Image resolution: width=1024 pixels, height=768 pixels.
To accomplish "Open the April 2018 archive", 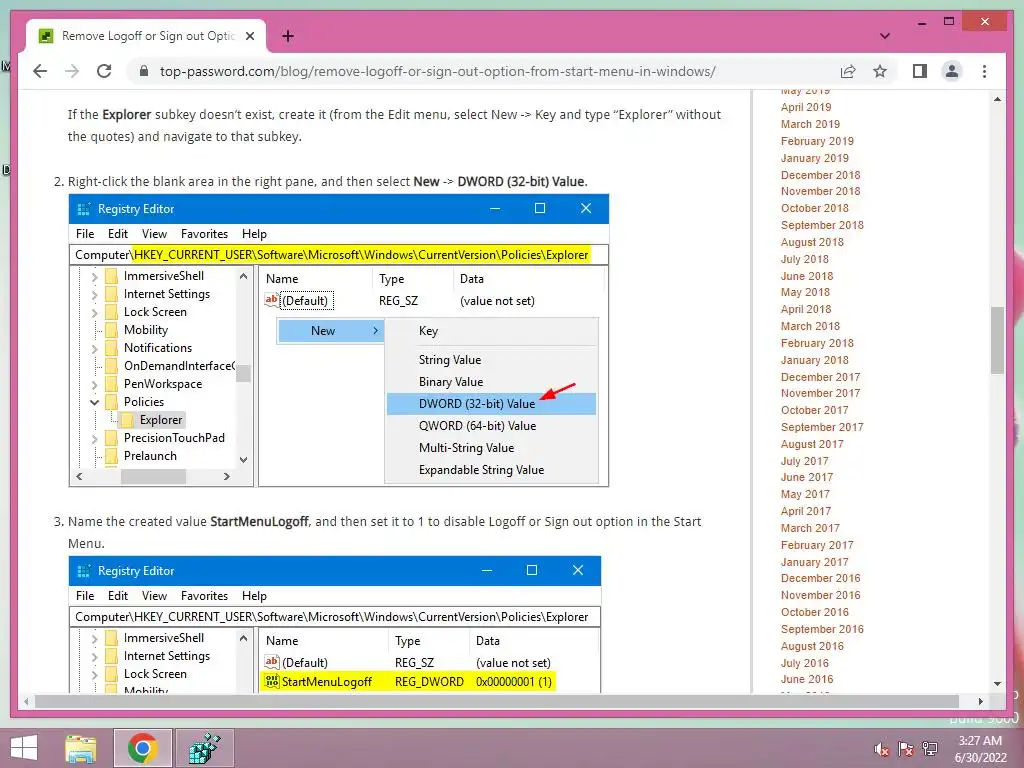I will point(806,310).
